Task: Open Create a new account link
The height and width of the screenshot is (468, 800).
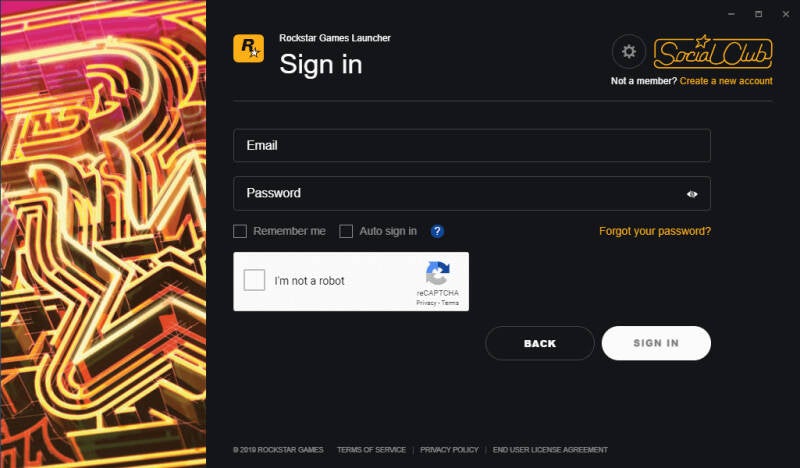Action: click(726, 81)
